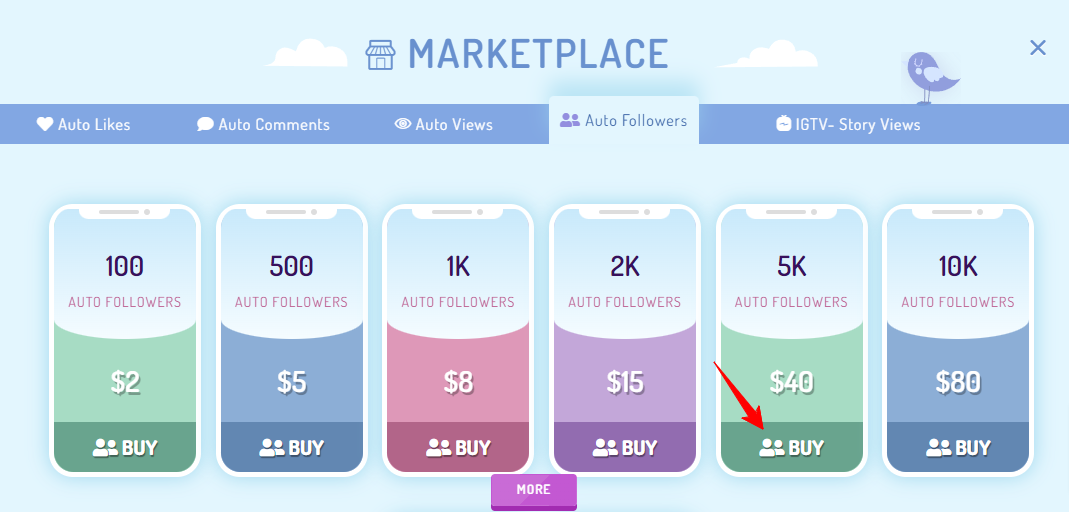Buy the 2K followers $15 package

[624, 447]
